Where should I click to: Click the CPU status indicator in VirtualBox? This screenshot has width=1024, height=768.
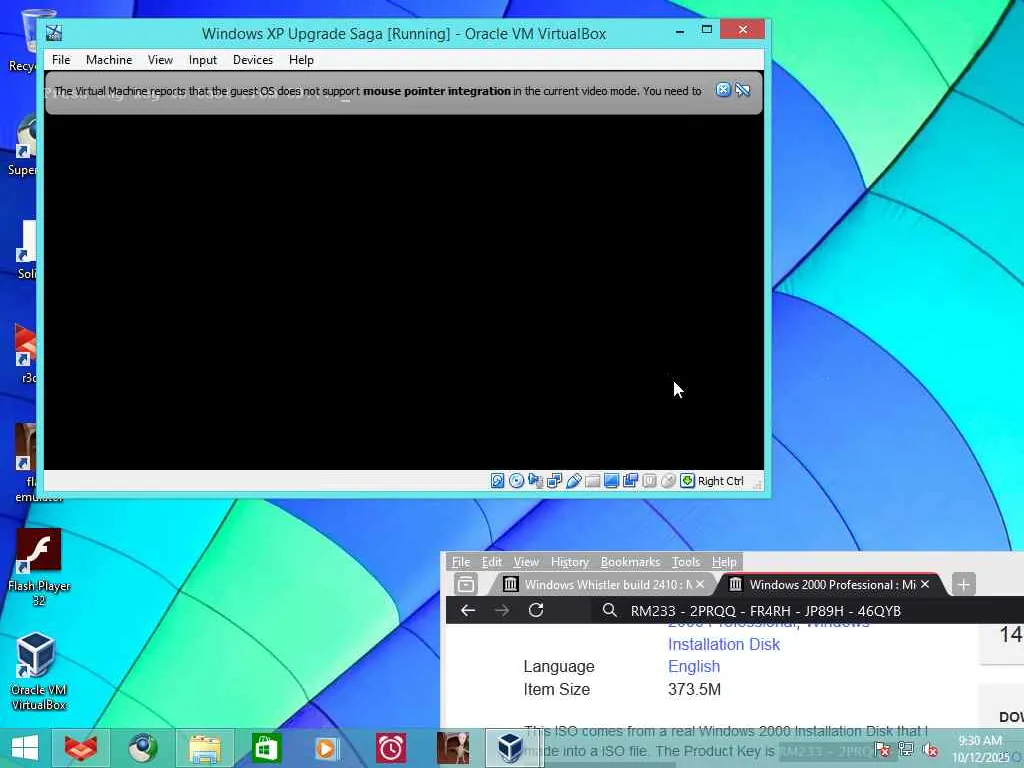(649, 481)
